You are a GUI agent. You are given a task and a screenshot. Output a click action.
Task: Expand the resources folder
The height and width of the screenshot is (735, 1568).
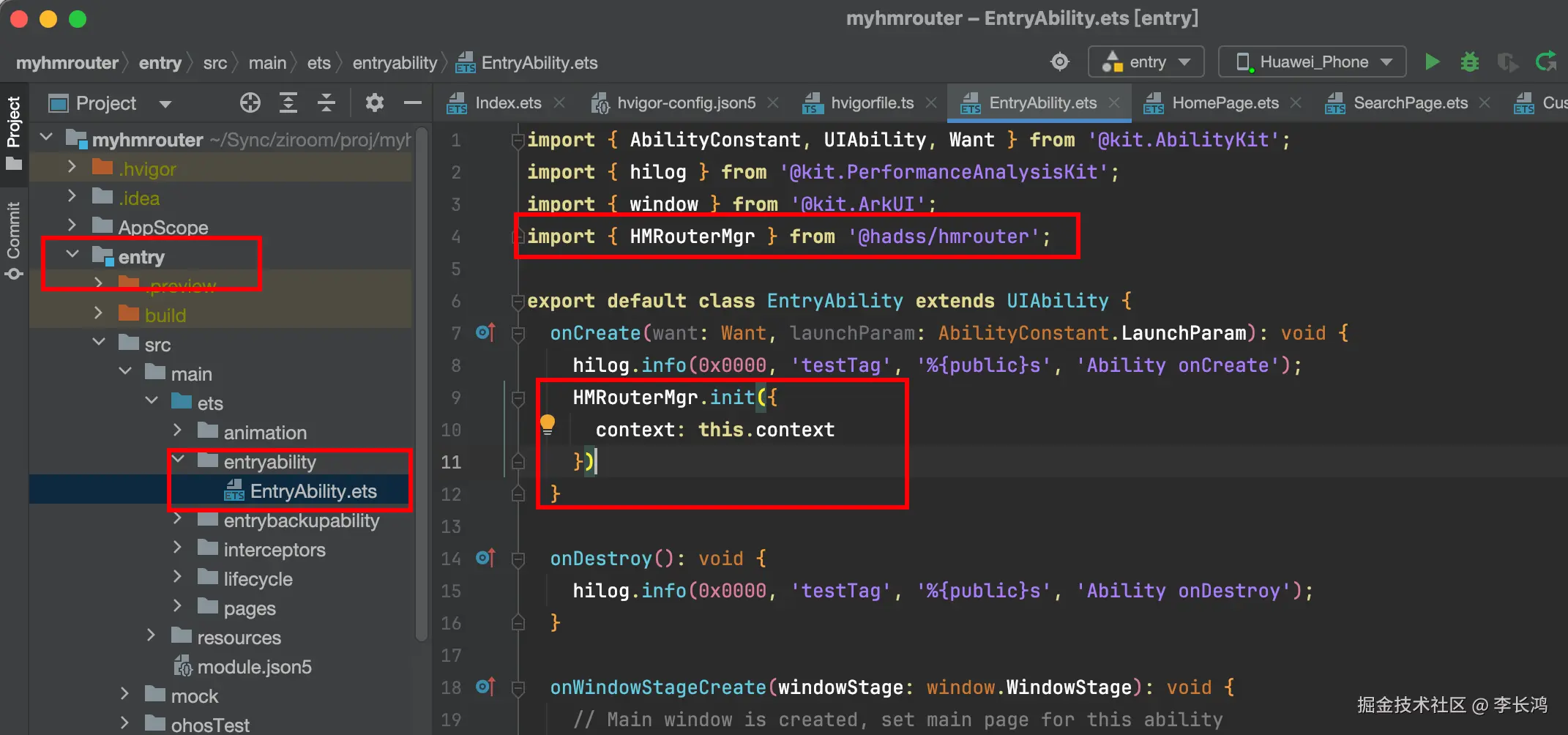[x=152, y=636]
